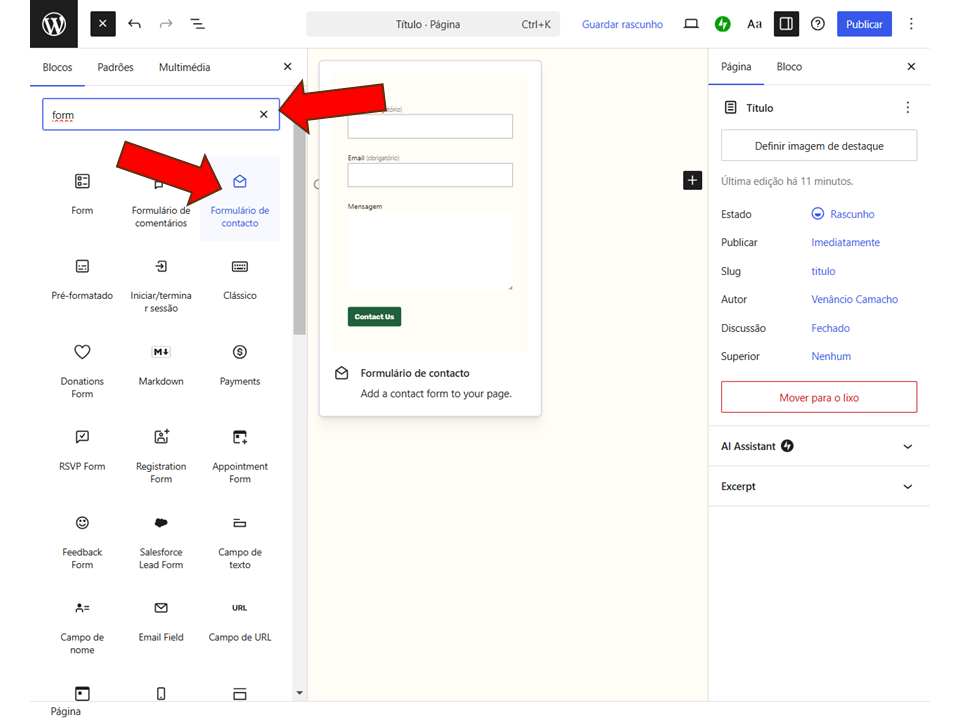Add the Salesforce Lead Form block
960x720 pixels.
161,541
